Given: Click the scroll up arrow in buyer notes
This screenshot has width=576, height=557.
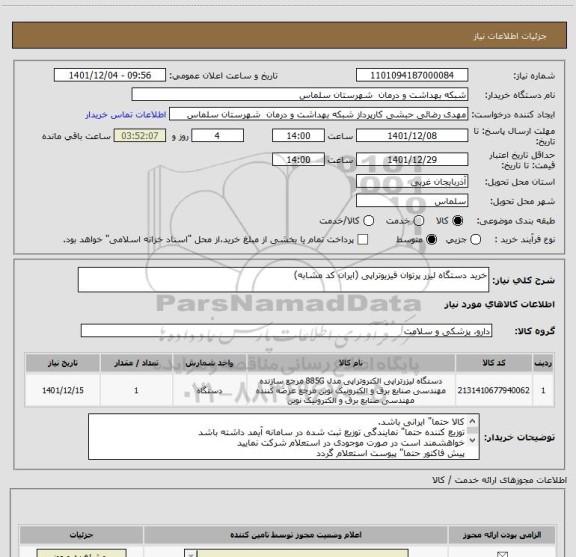Looking at the screenshot, I should pos(472,421).
